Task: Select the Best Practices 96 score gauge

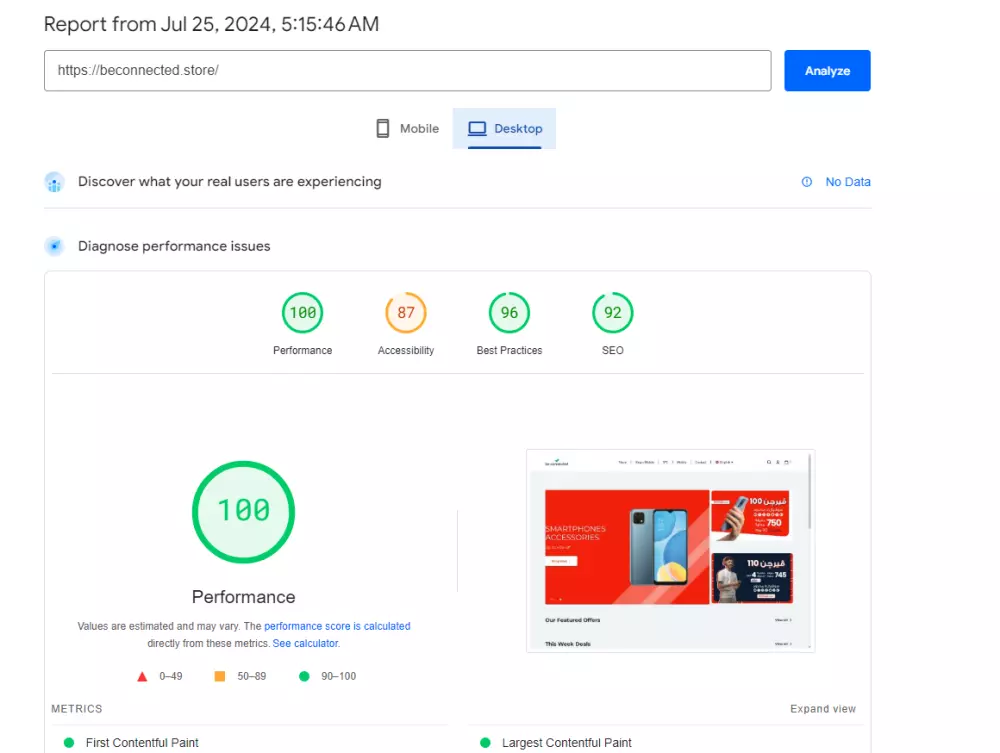Action: 509,312
